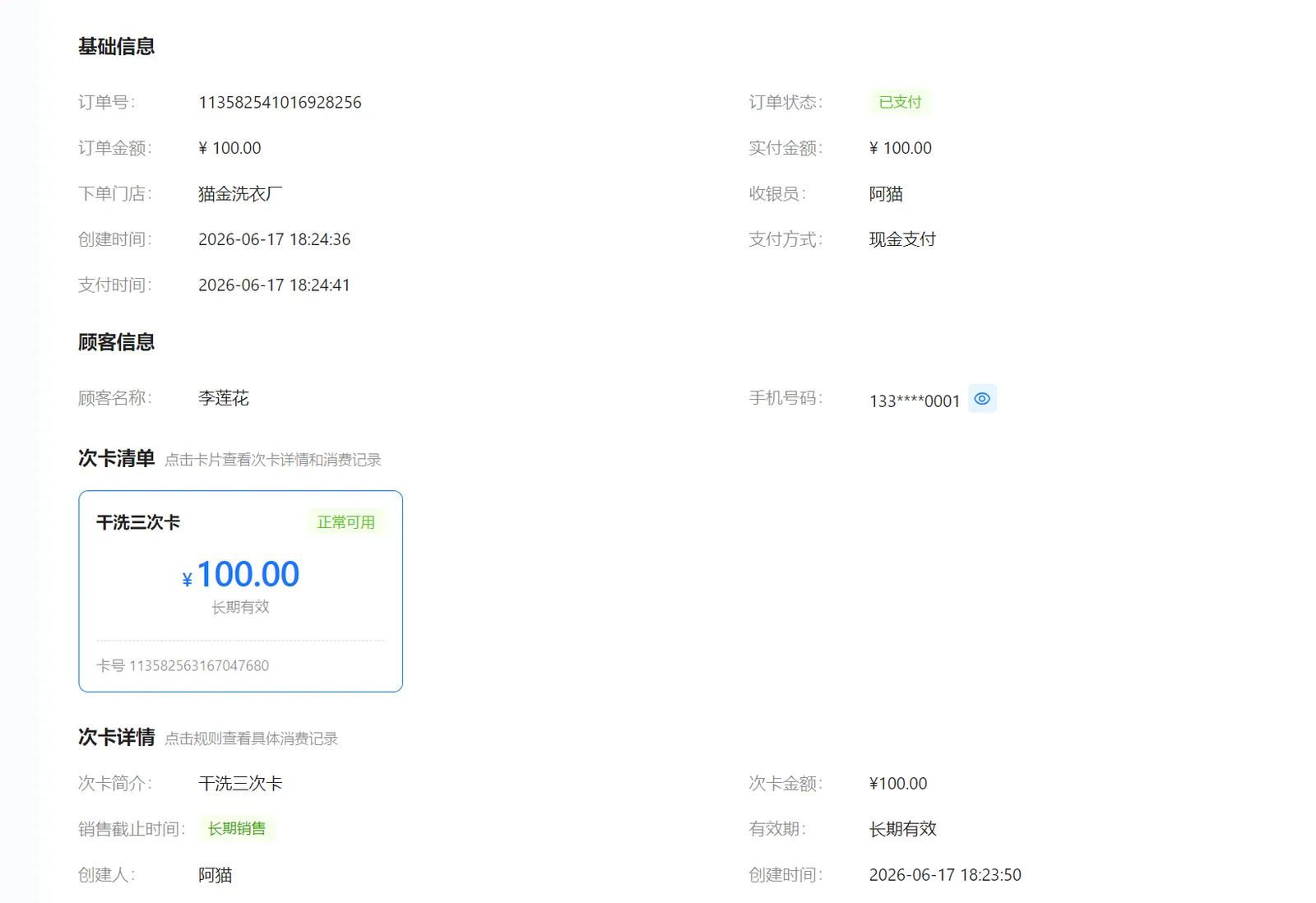Click the 正常可用 status badge on card
The height and width of the screenshot is (903, 1316).
click(345, 522)
